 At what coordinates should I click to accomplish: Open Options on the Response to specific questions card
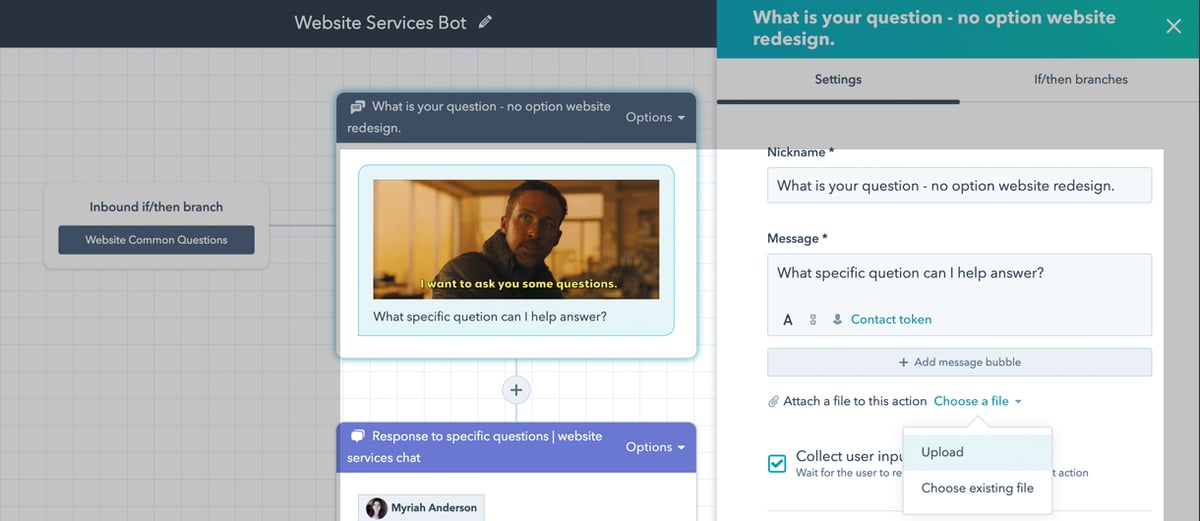(x=655, y=447)
